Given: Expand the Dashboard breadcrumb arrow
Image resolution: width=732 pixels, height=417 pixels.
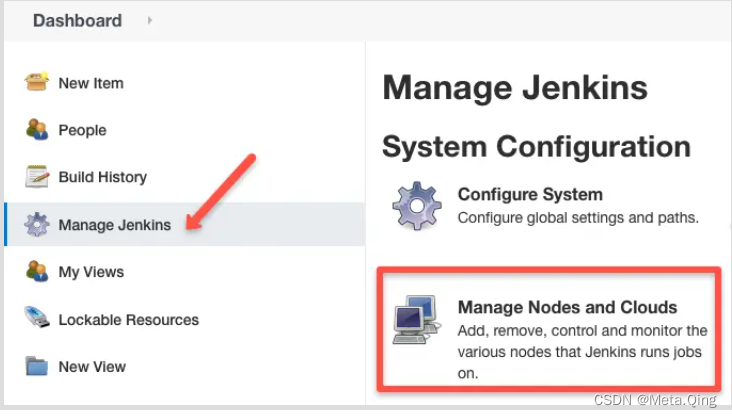Looking at the screenshot, I should 150,20.
